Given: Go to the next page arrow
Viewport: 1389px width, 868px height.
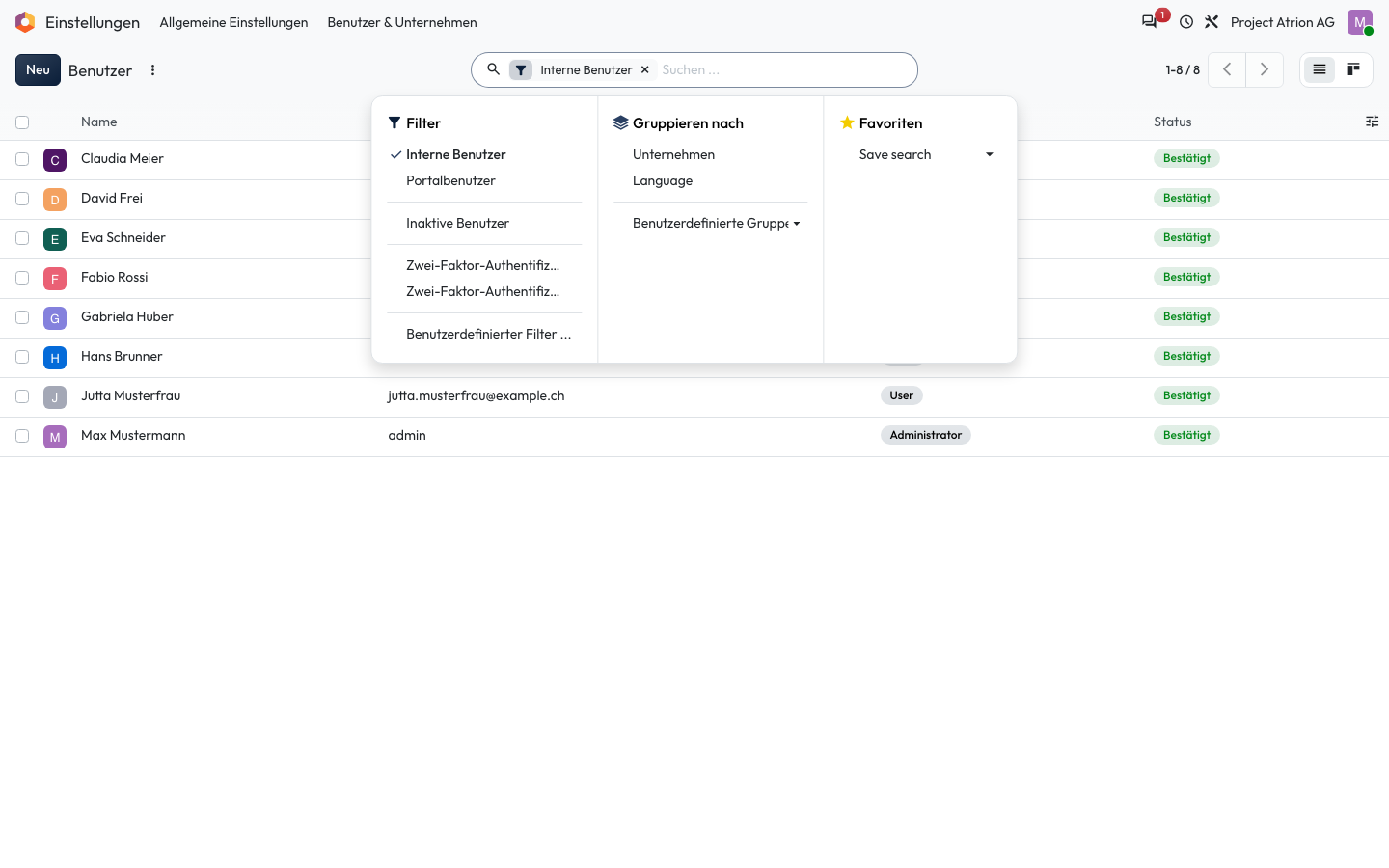Looking at the screenshot, I should click(x=1264, y=69).
